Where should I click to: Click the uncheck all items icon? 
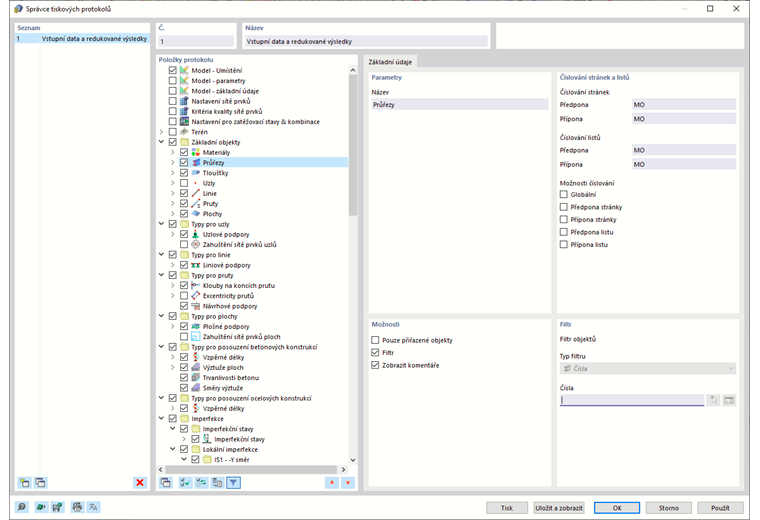pos(201,482)
